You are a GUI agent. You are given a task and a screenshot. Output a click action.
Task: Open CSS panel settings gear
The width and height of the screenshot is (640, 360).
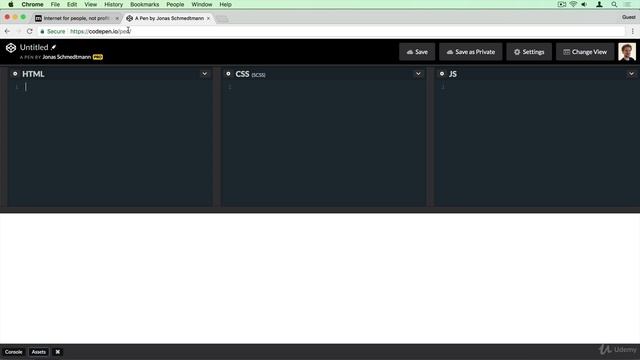pyautogui.click(x=228, y=74)
